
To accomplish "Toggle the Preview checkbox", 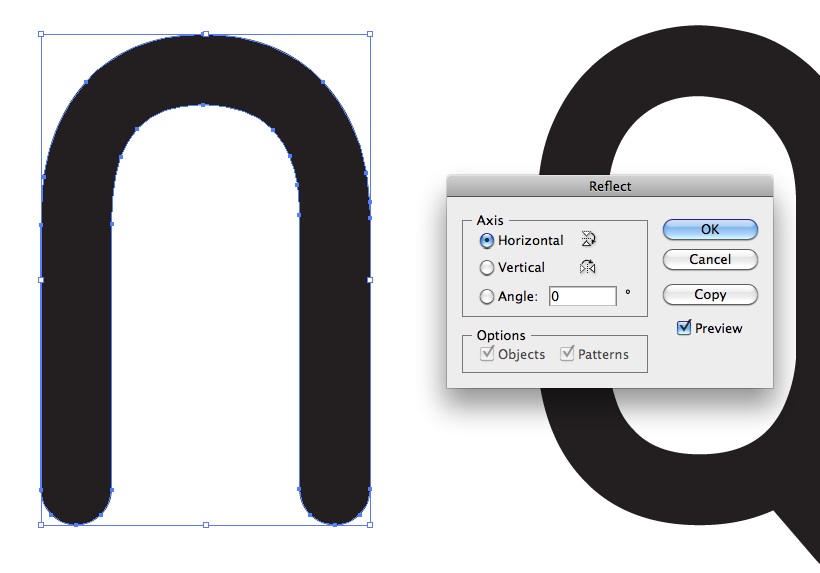I will point(684,327).
